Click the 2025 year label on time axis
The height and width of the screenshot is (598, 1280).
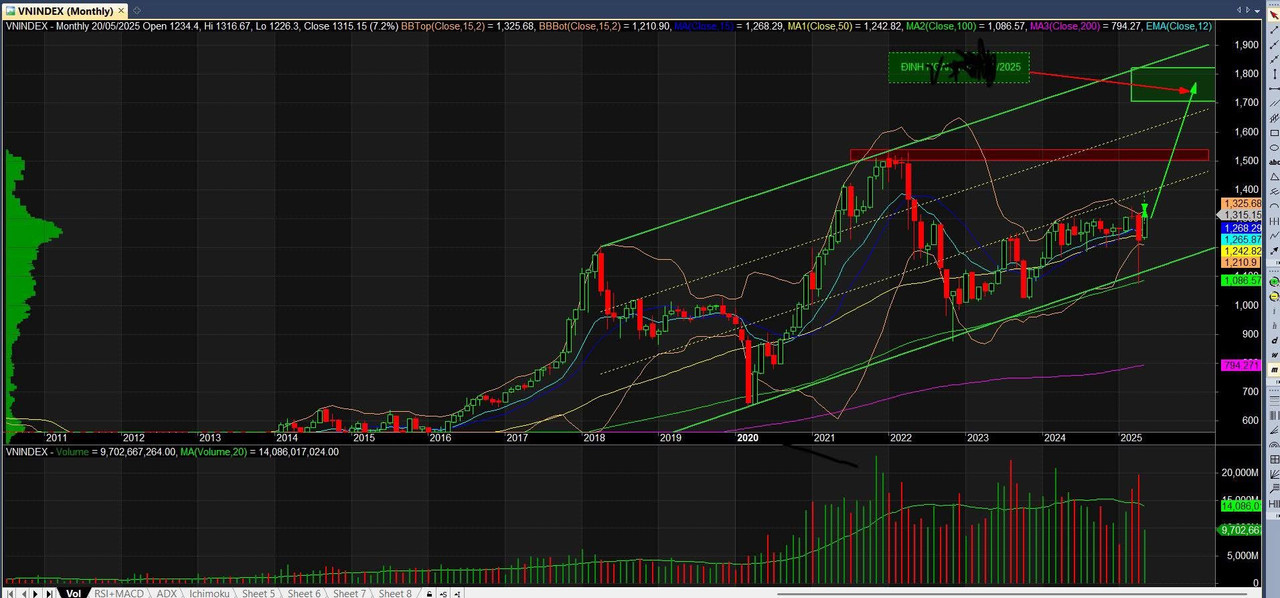pos(1131,438)
